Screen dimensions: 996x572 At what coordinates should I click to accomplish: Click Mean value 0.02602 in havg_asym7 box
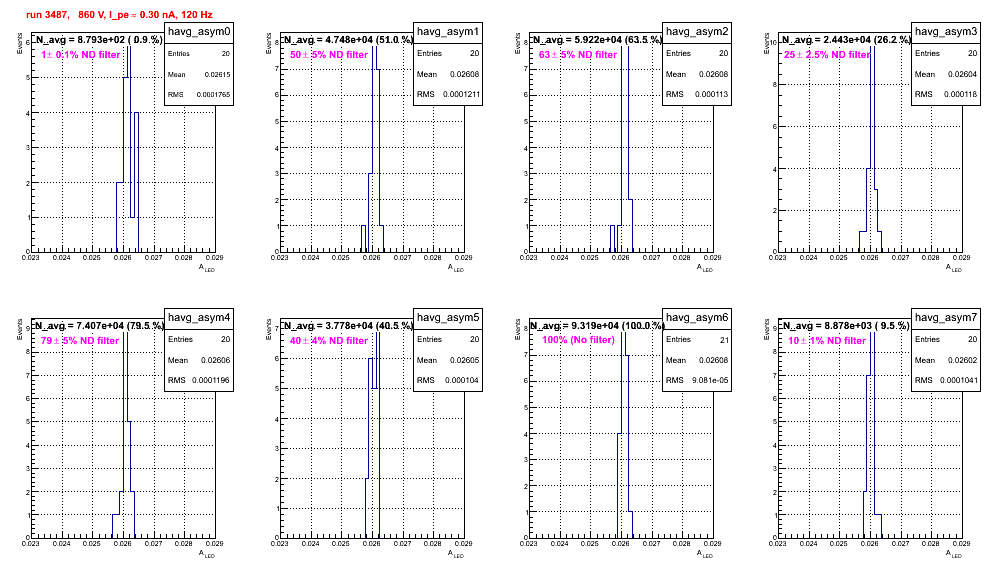tap(962, 360)
